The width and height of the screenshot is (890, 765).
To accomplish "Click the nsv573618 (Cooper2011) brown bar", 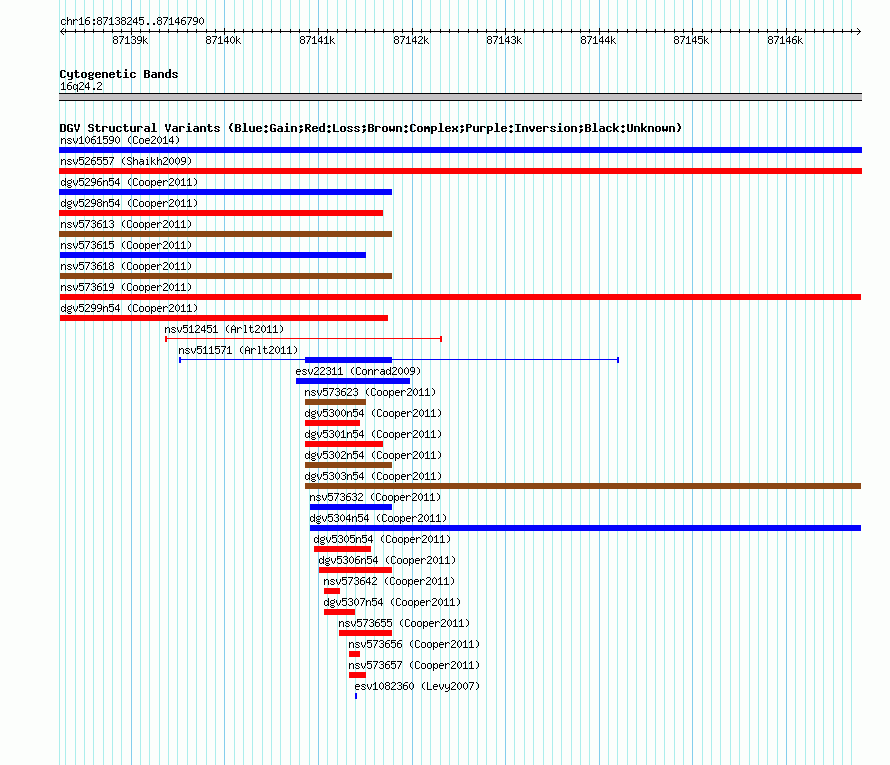I will click(x=226, y=276).
